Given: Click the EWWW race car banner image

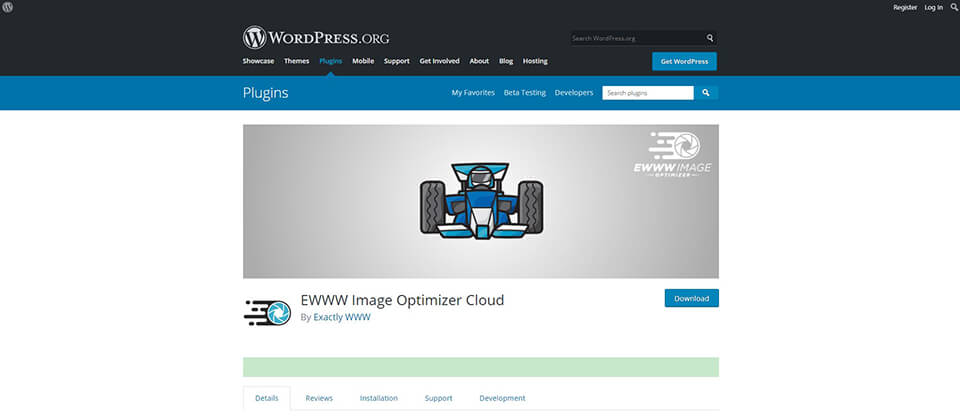Looking at the screenshot, I should tap(481, 202).
